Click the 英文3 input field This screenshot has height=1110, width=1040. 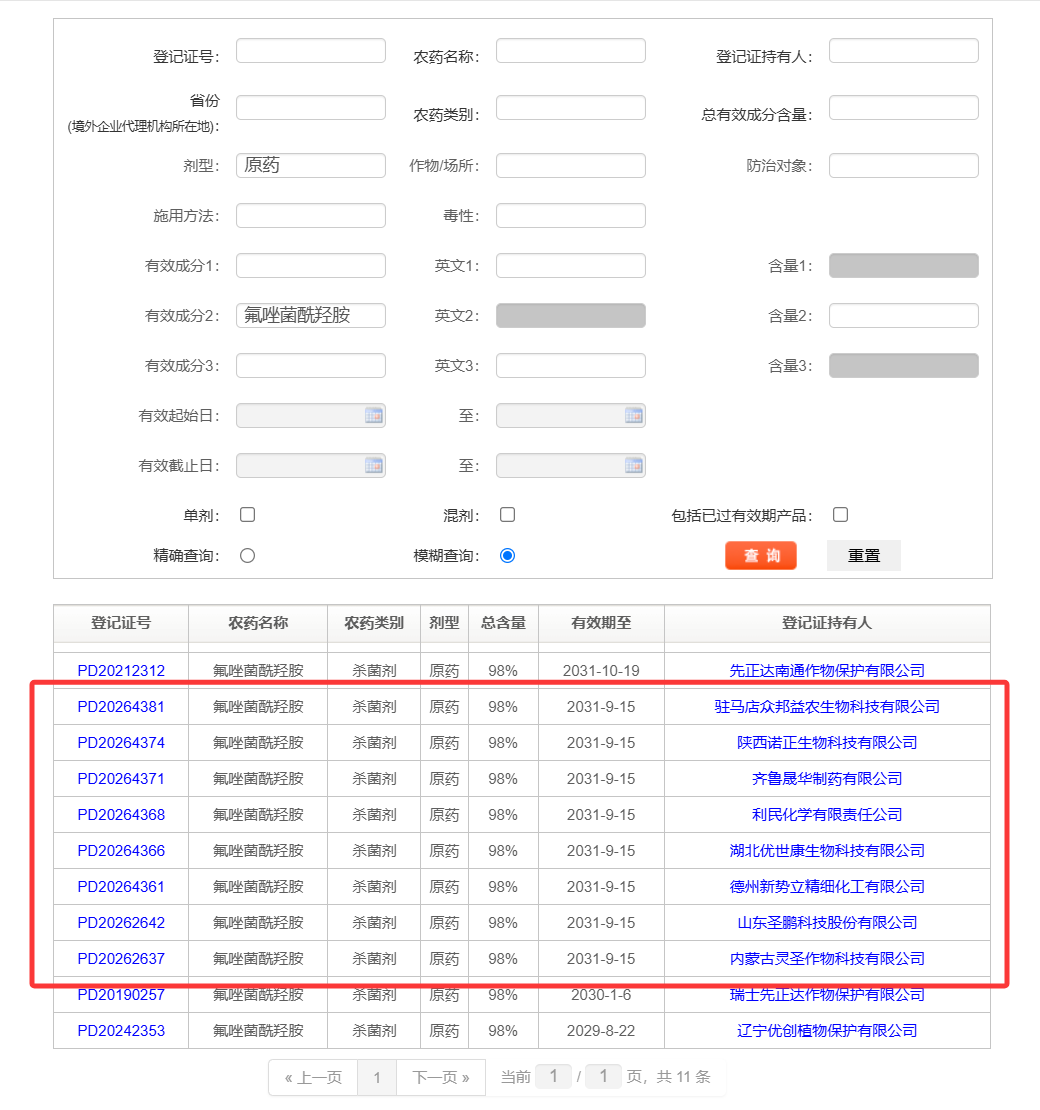(571, 366)
